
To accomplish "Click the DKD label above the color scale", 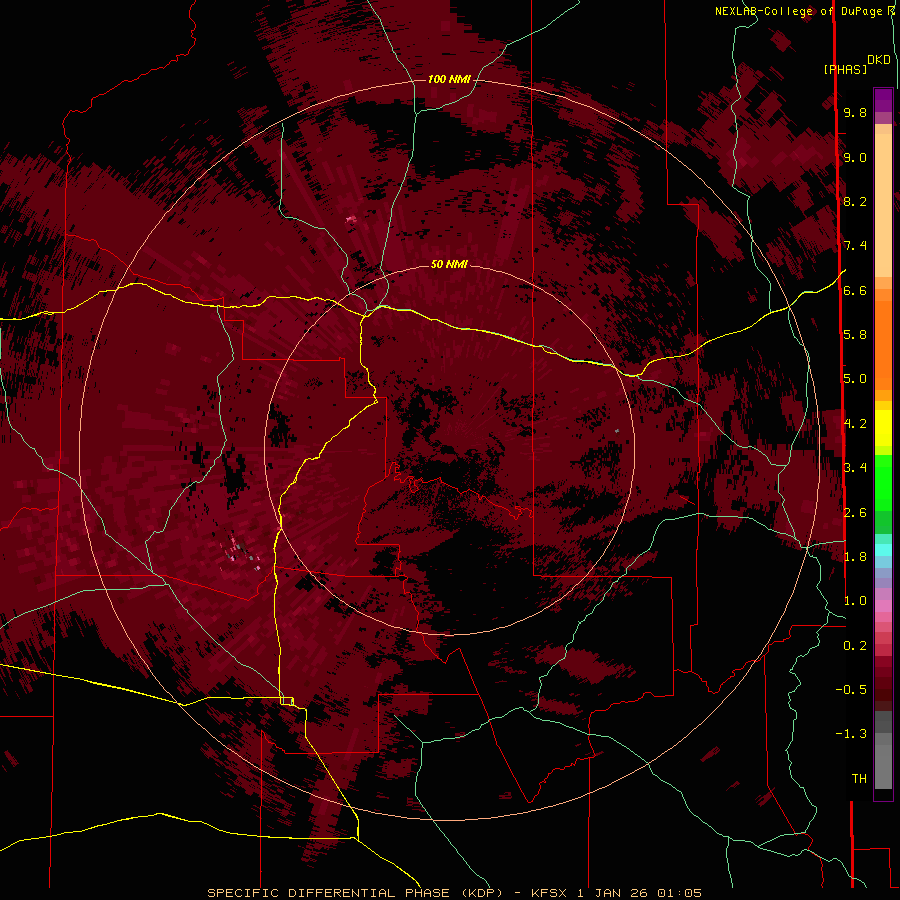I will [879, 60].
